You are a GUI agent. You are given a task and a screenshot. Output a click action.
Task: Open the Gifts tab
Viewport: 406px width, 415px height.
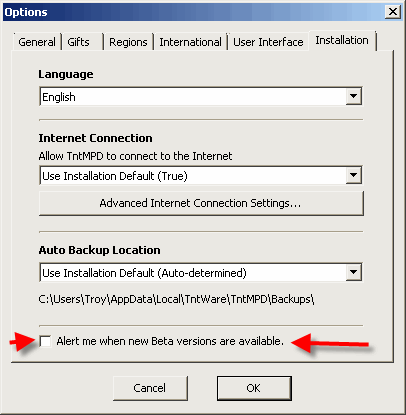[82, 42]
